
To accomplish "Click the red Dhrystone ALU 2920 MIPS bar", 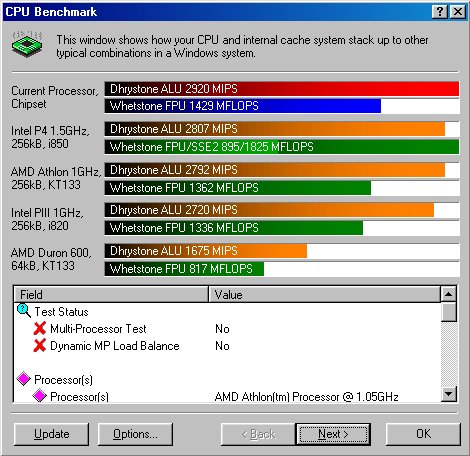I will pos(282,89).
